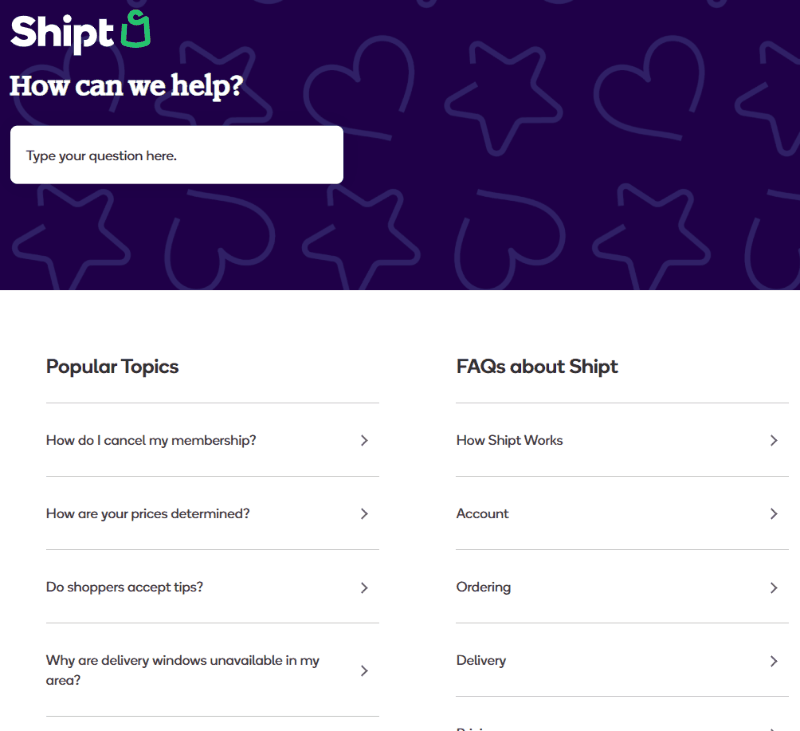The width and height of the screenshot is (800, 731).
Task: Click the chevron next to Account
Action: [774, 513]
